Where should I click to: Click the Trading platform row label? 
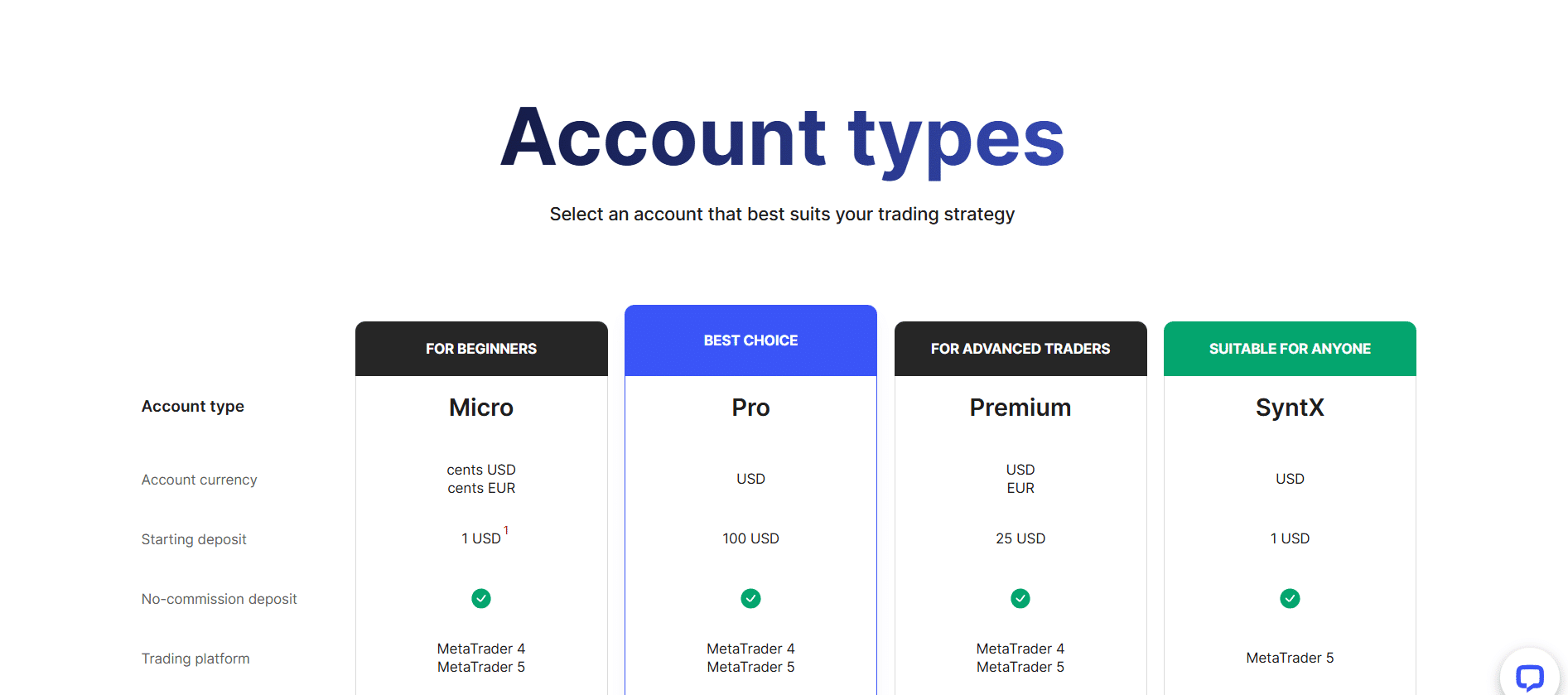195,658
